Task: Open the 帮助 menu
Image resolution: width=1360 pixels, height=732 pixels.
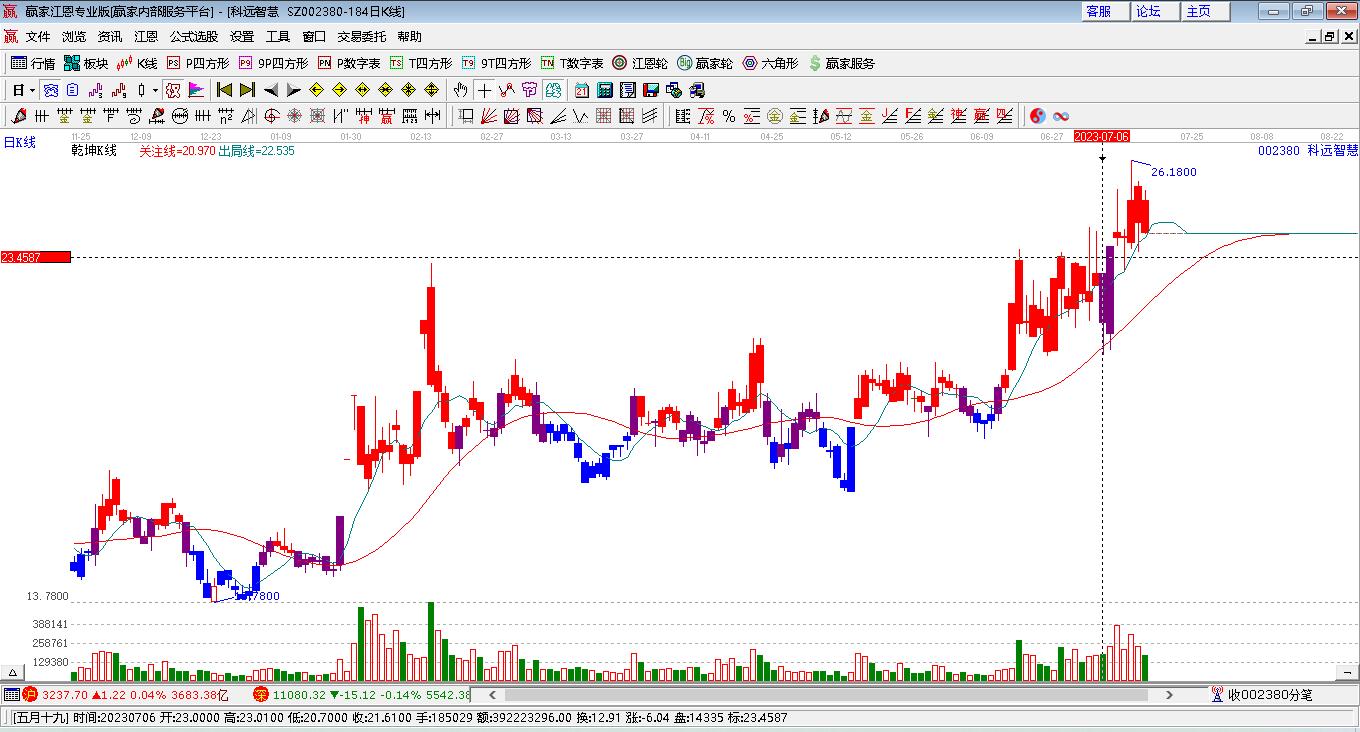Action: 409,37
